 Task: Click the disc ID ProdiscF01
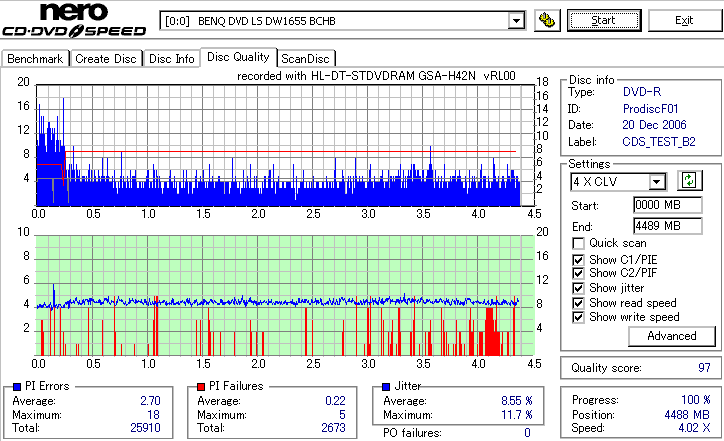[650, 109]
